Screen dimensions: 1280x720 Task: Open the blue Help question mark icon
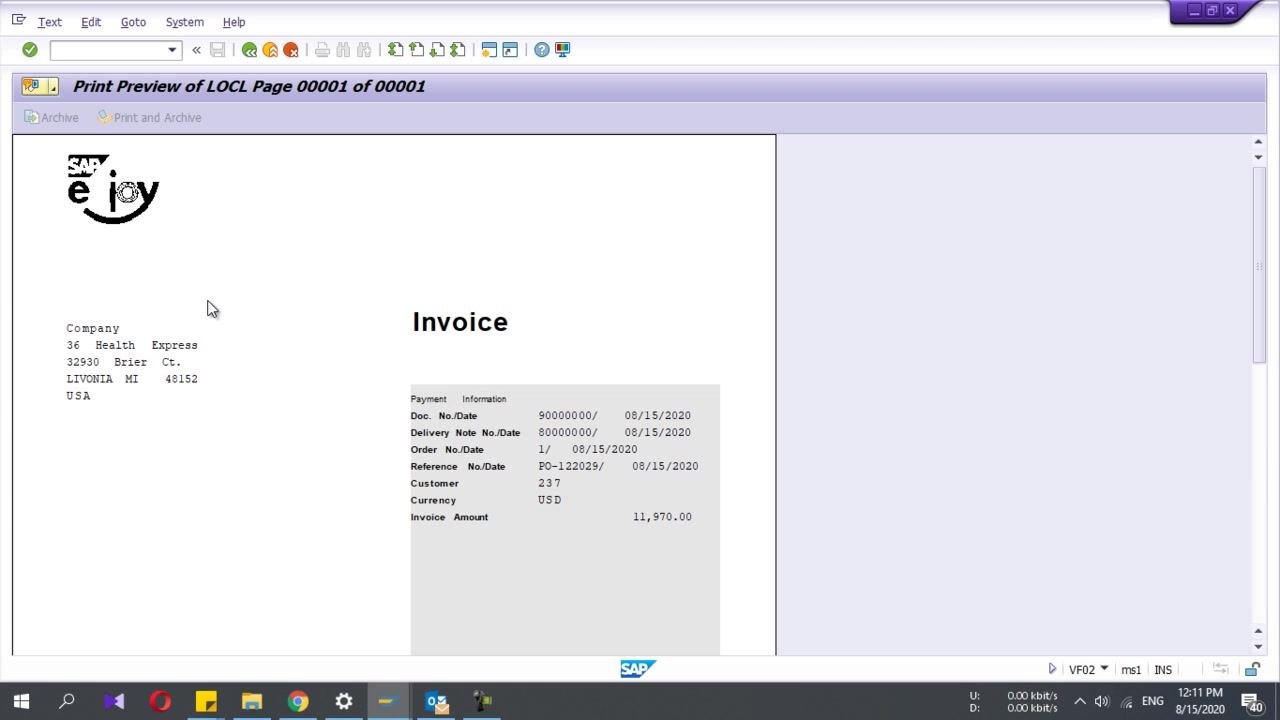[541, 50]
